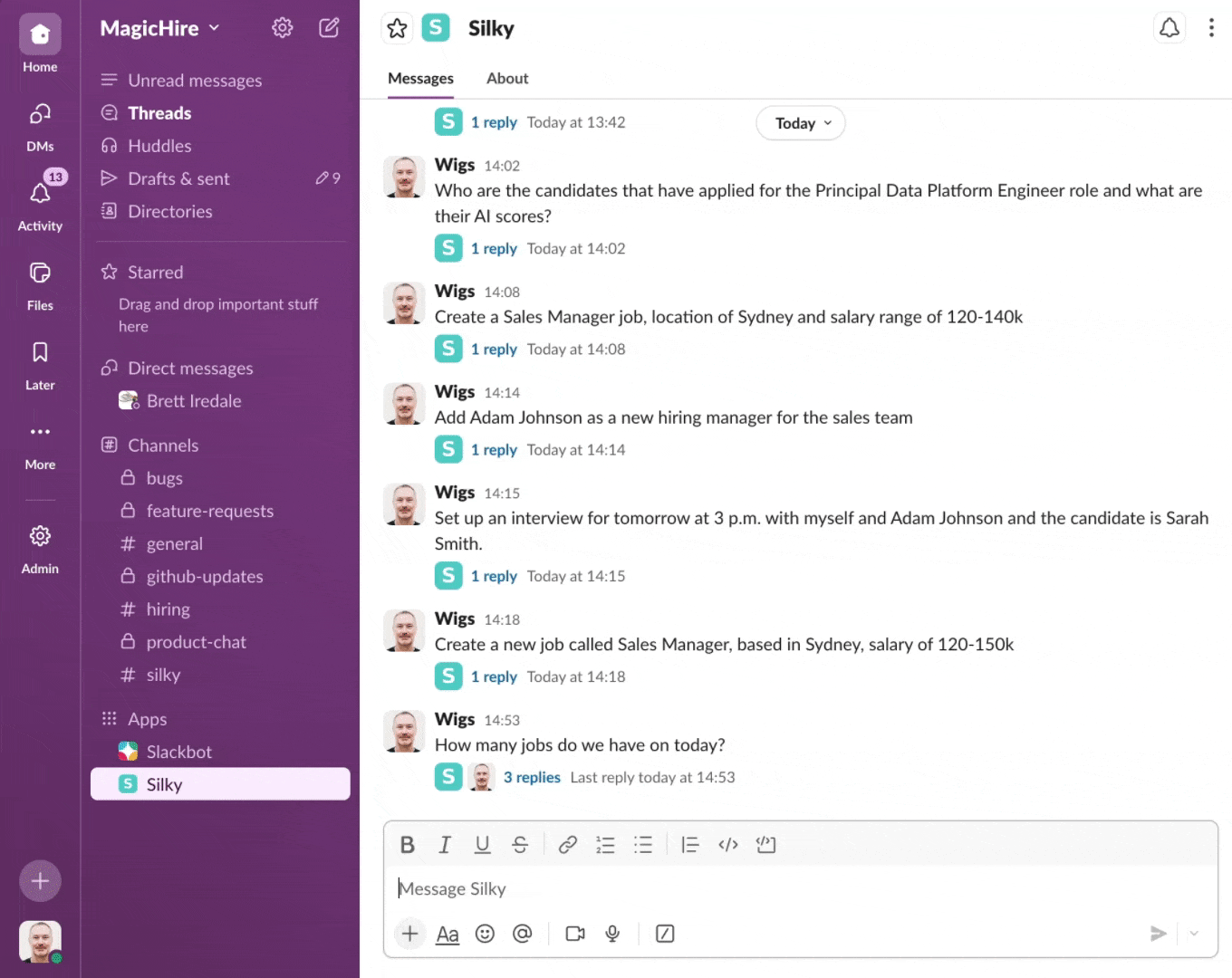Toggle italic formatting in the composer
The height and width of the screenshot is (978, 1232).
pos(445,844)
